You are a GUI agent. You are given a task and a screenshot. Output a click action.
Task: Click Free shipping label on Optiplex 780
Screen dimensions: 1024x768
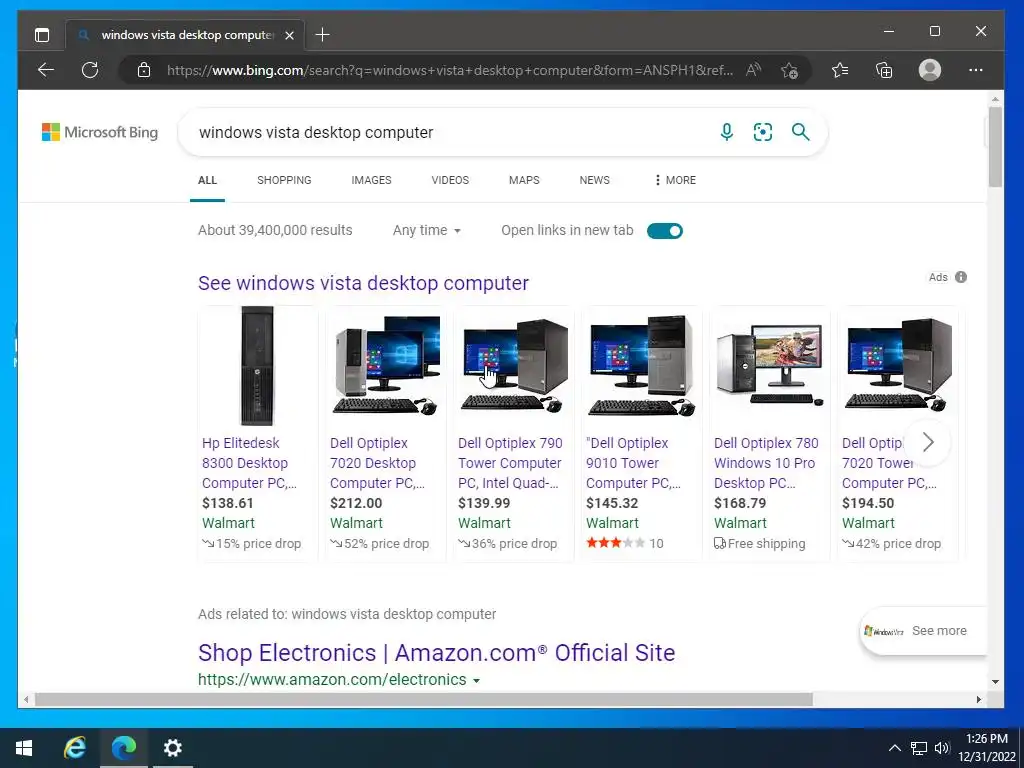760,543
